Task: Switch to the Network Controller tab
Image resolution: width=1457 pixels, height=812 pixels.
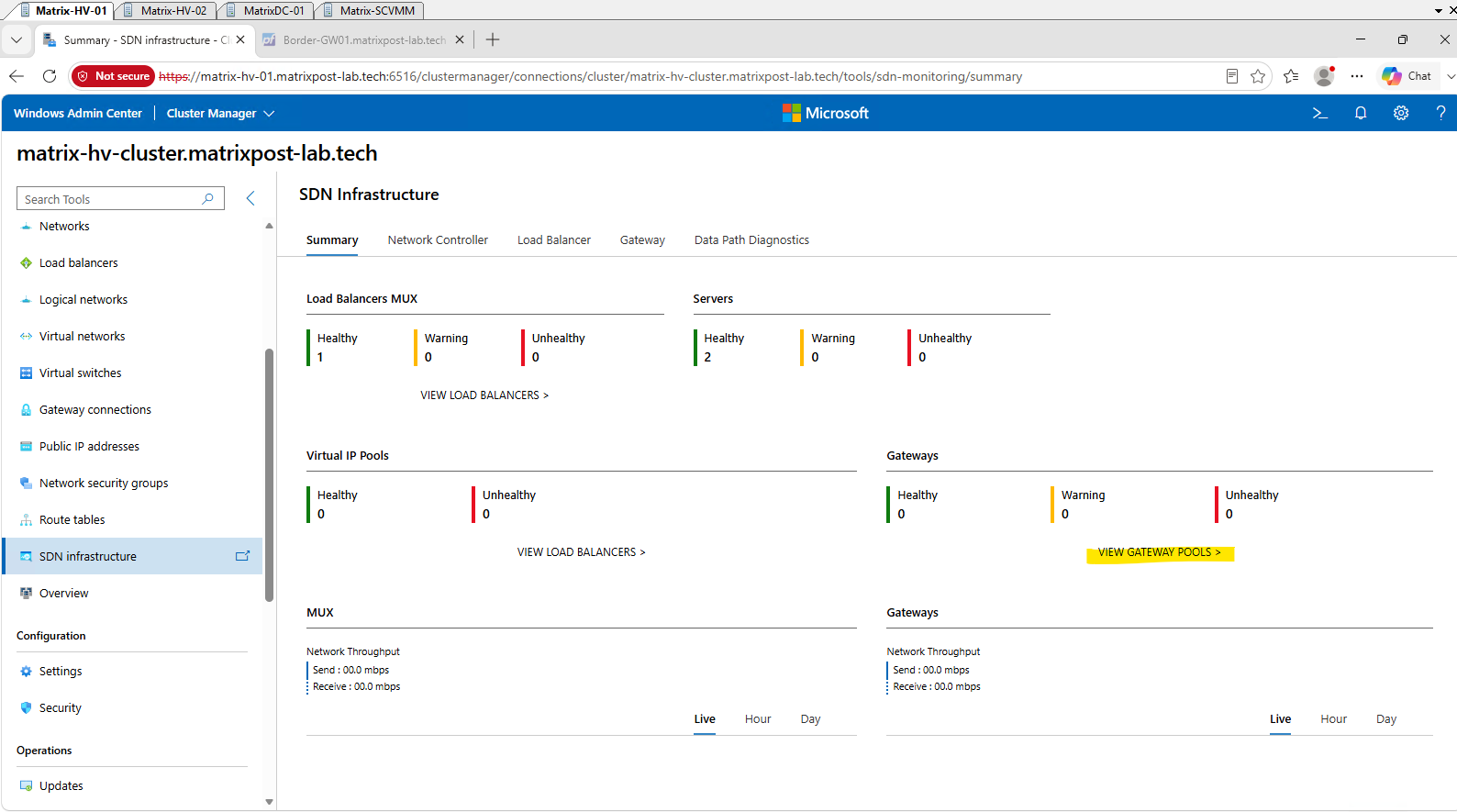Action: (438, 239)
